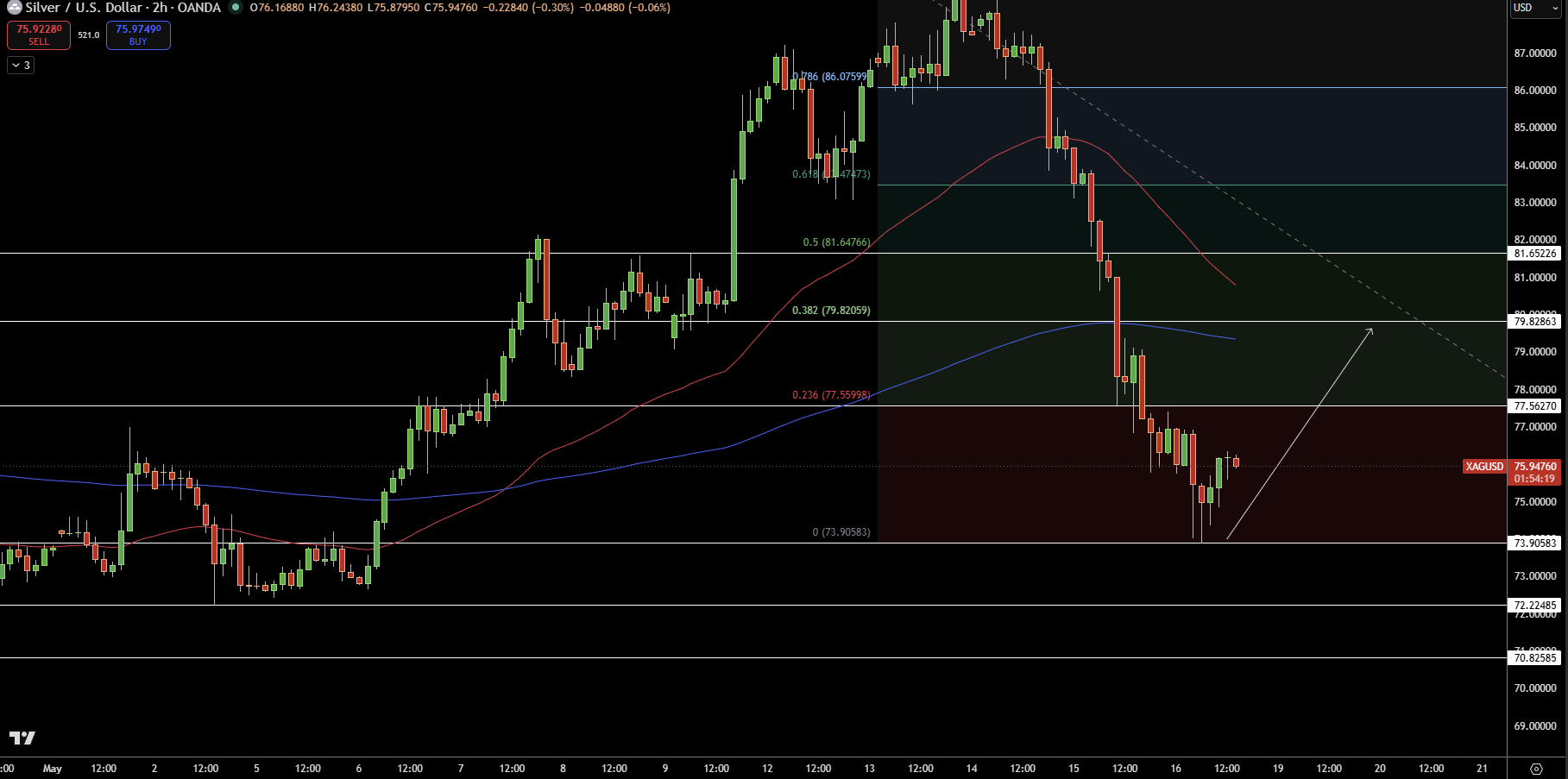The width and height of the screenshot is (1568, 779).
Task: Click the spread value 521.0
Action: [88, 35]
